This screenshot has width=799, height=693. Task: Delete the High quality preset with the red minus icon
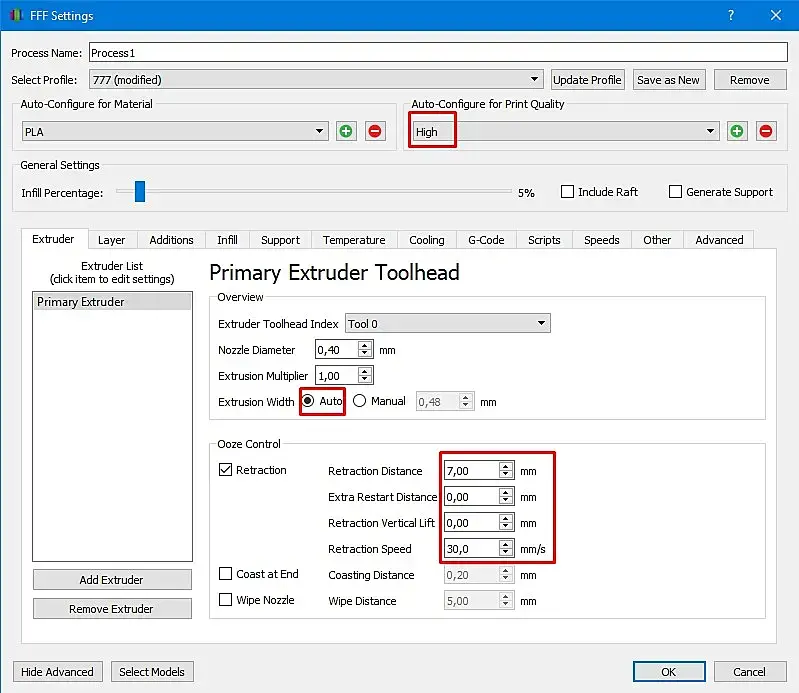pyautogui.click(x=765, y=131)
